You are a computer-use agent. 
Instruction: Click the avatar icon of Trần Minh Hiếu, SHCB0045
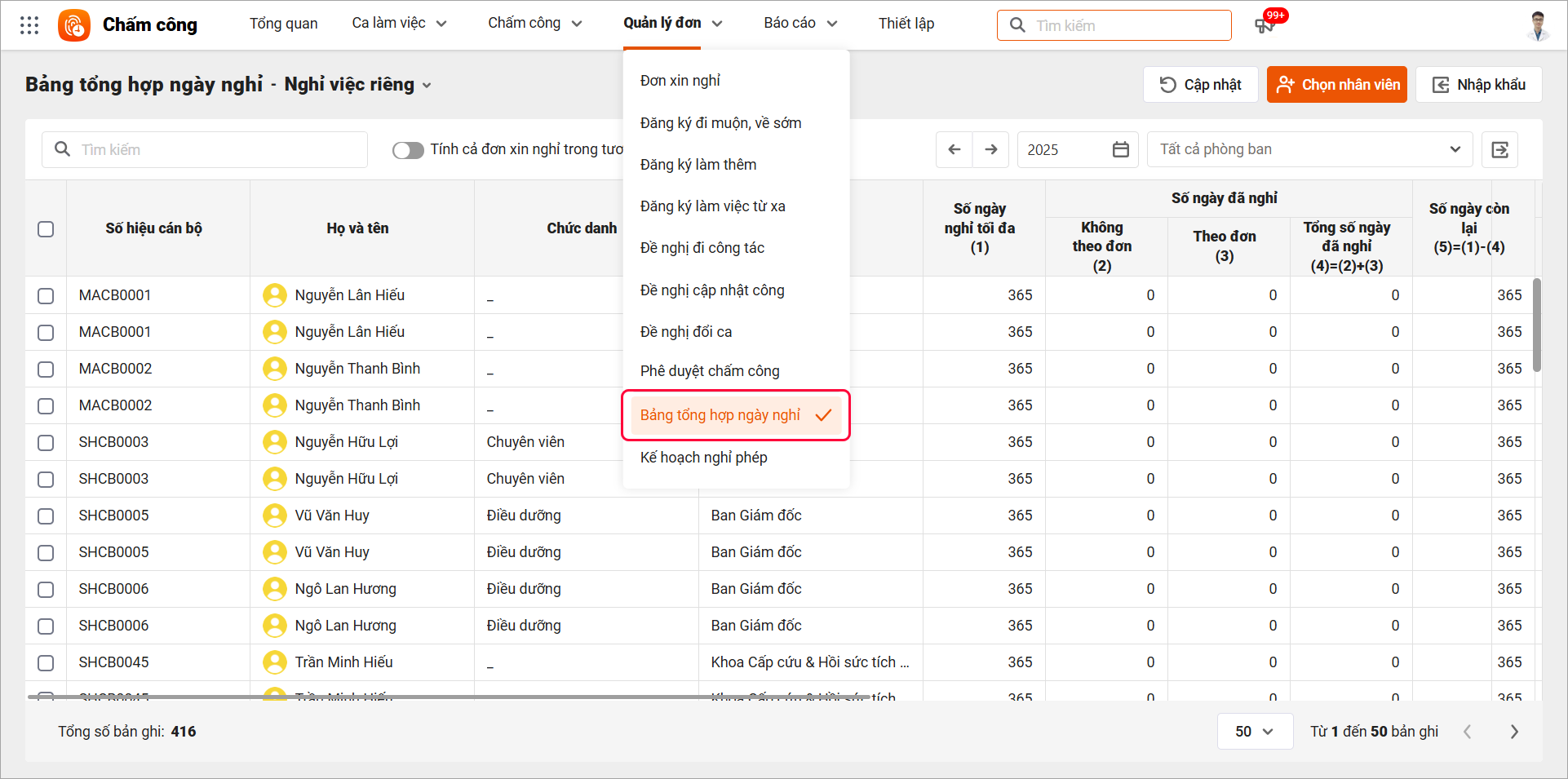point(275,662)
